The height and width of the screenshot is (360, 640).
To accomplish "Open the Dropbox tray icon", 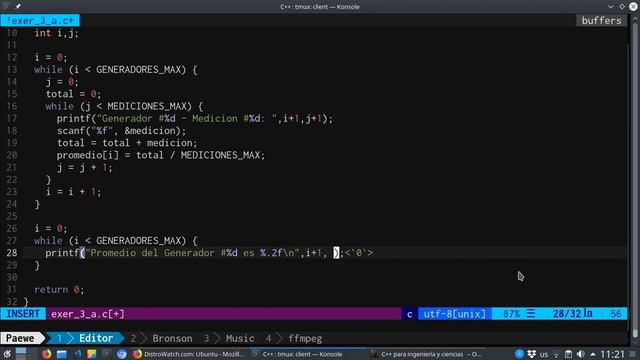I will [x=531, y=354].
